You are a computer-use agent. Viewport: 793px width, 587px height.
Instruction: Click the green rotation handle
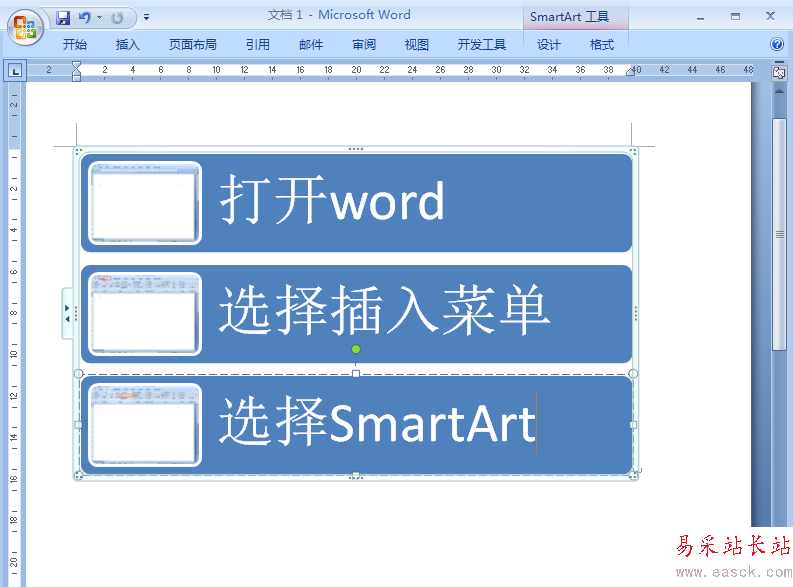(x=356, y=349)
